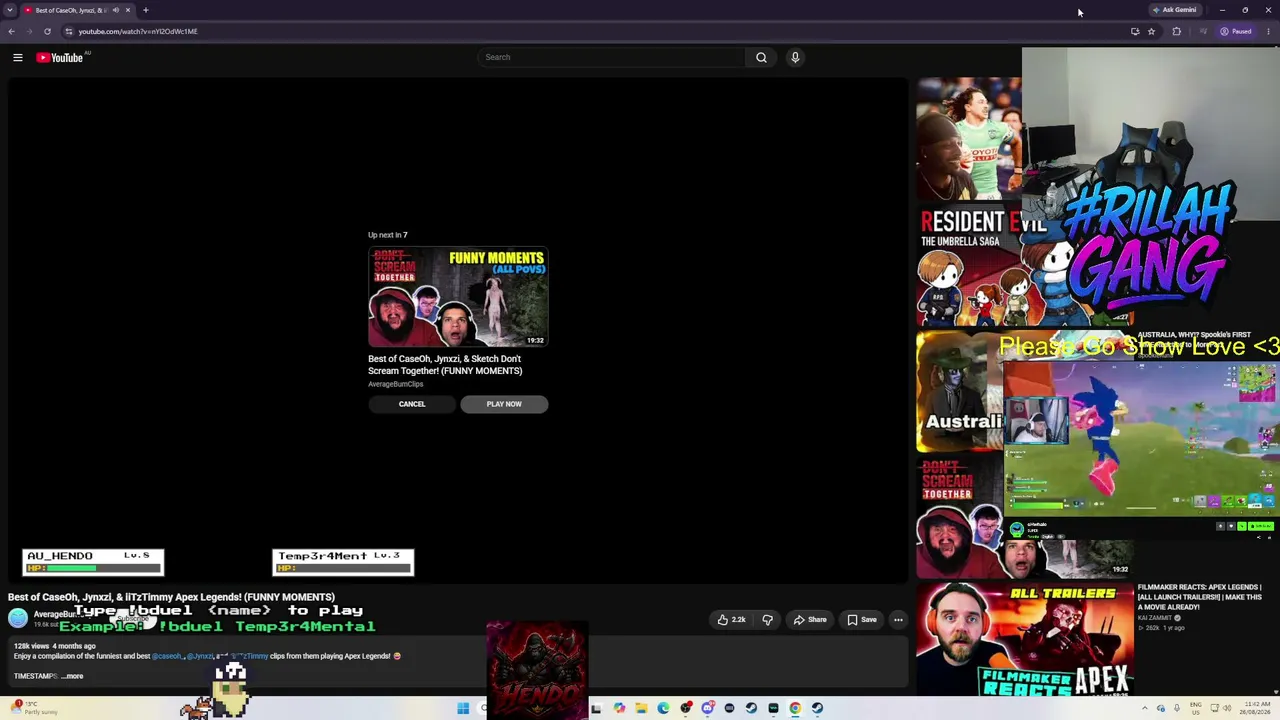
Task: Open the ENG US language switcher
Action: point(1195,709)
